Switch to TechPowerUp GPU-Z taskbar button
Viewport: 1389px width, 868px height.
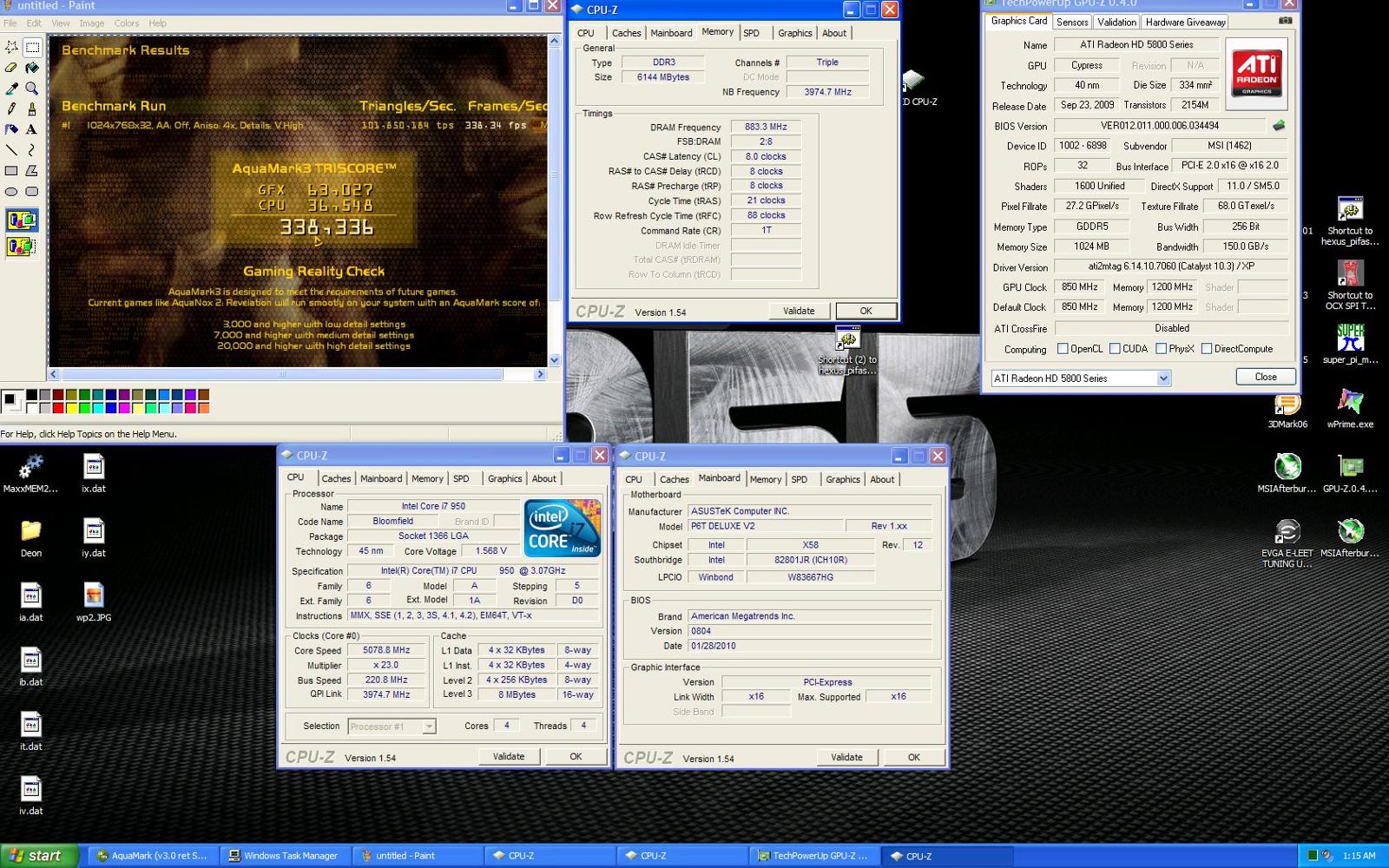[813, 856]
